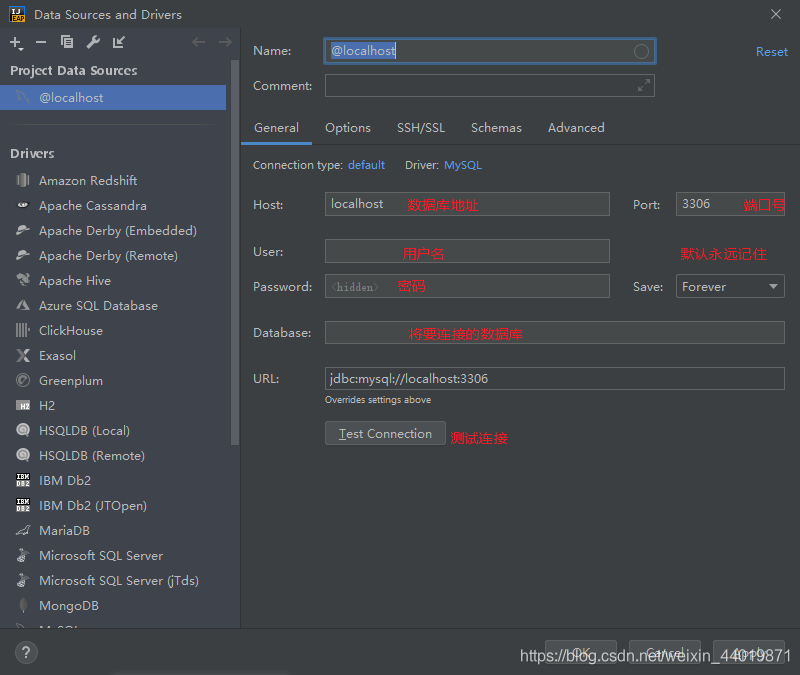Click the Apply button

[x=748, y=653]
